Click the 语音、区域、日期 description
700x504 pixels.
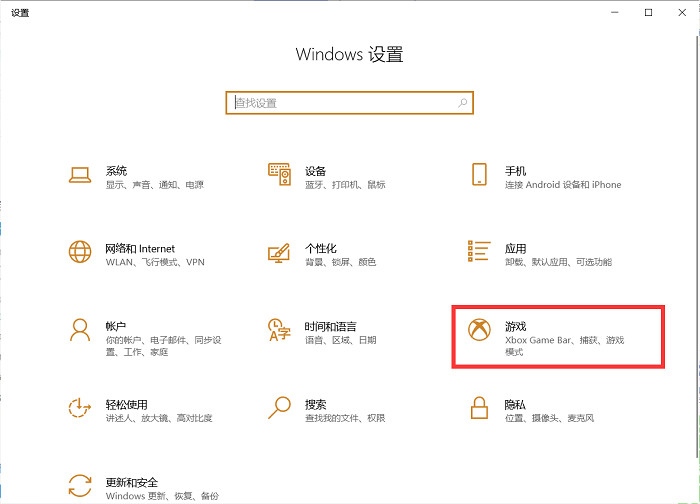click(x=341, y=340)
